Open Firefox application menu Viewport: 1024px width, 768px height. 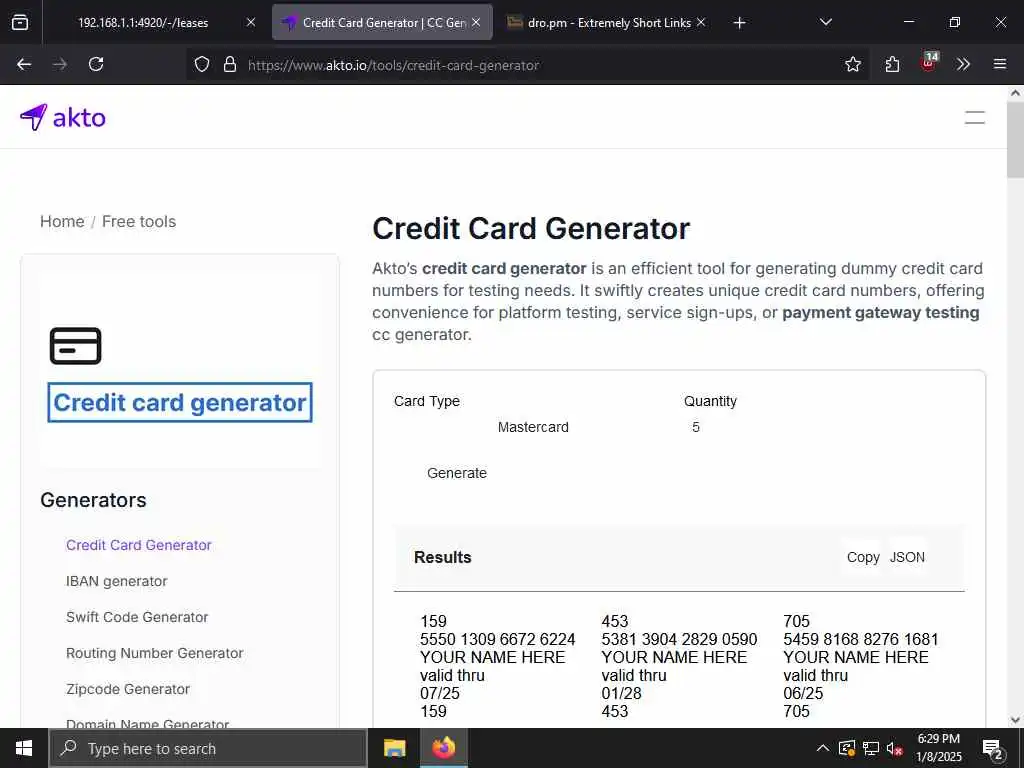tap(1000, 64)
